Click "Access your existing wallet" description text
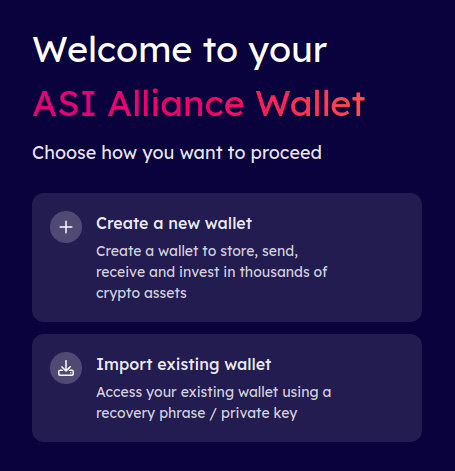The height and width of the screenshot is (471, 455). [214, 392]
